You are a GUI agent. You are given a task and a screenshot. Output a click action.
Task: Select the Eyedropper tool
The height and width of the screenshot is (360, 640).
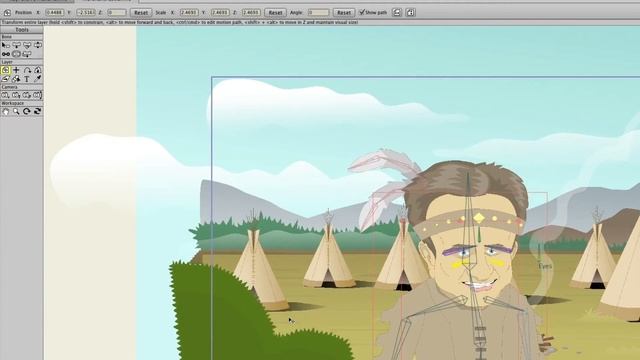pos(38,79)
